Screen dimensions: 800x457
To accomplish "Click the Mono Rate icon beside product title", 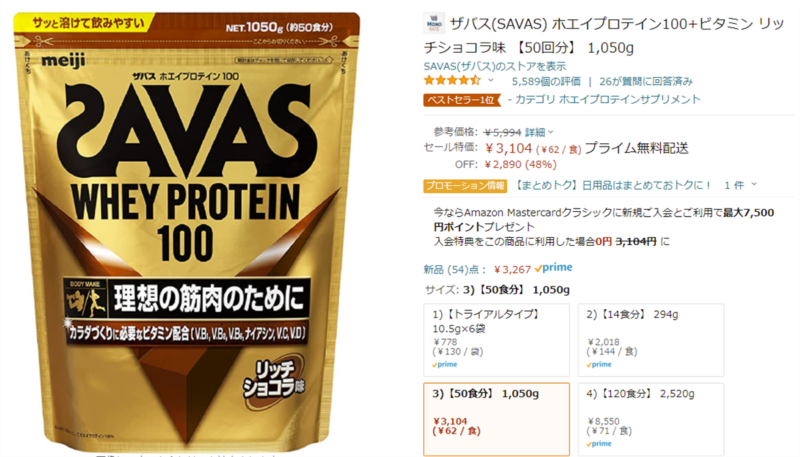I will (x=434, y=23).
